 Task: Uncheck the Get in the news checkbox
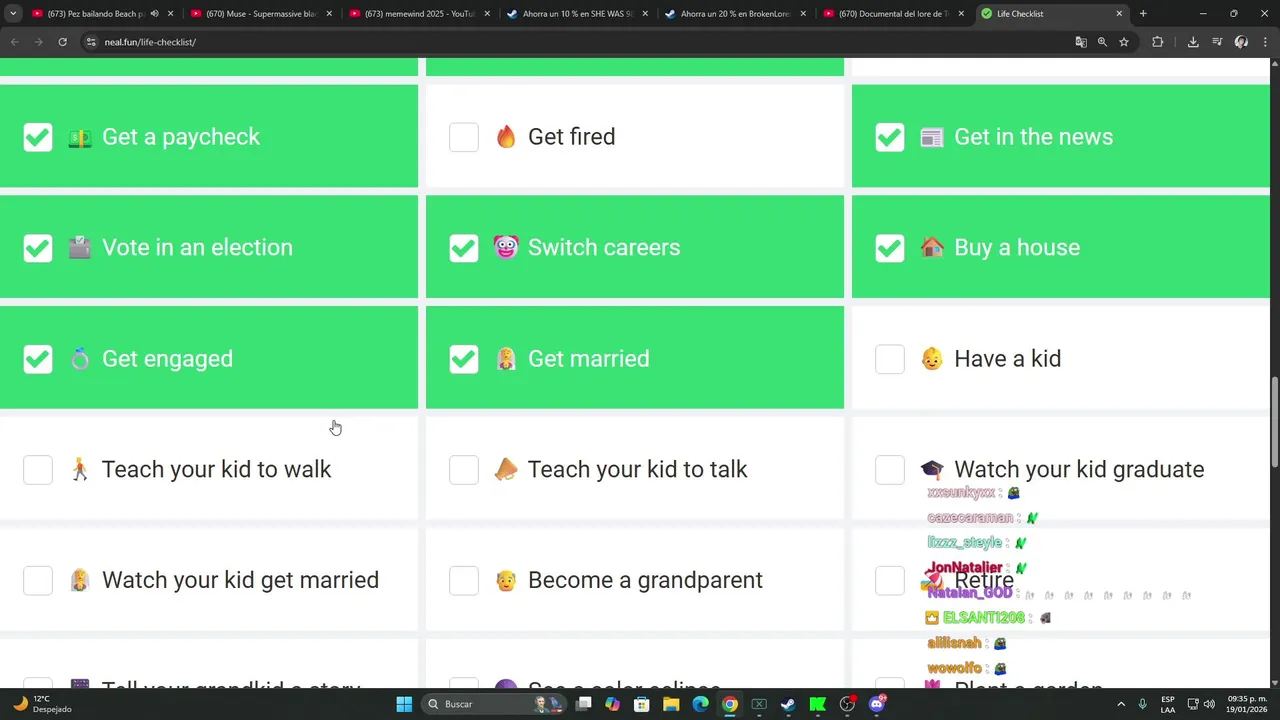click(x=890, y=137)
